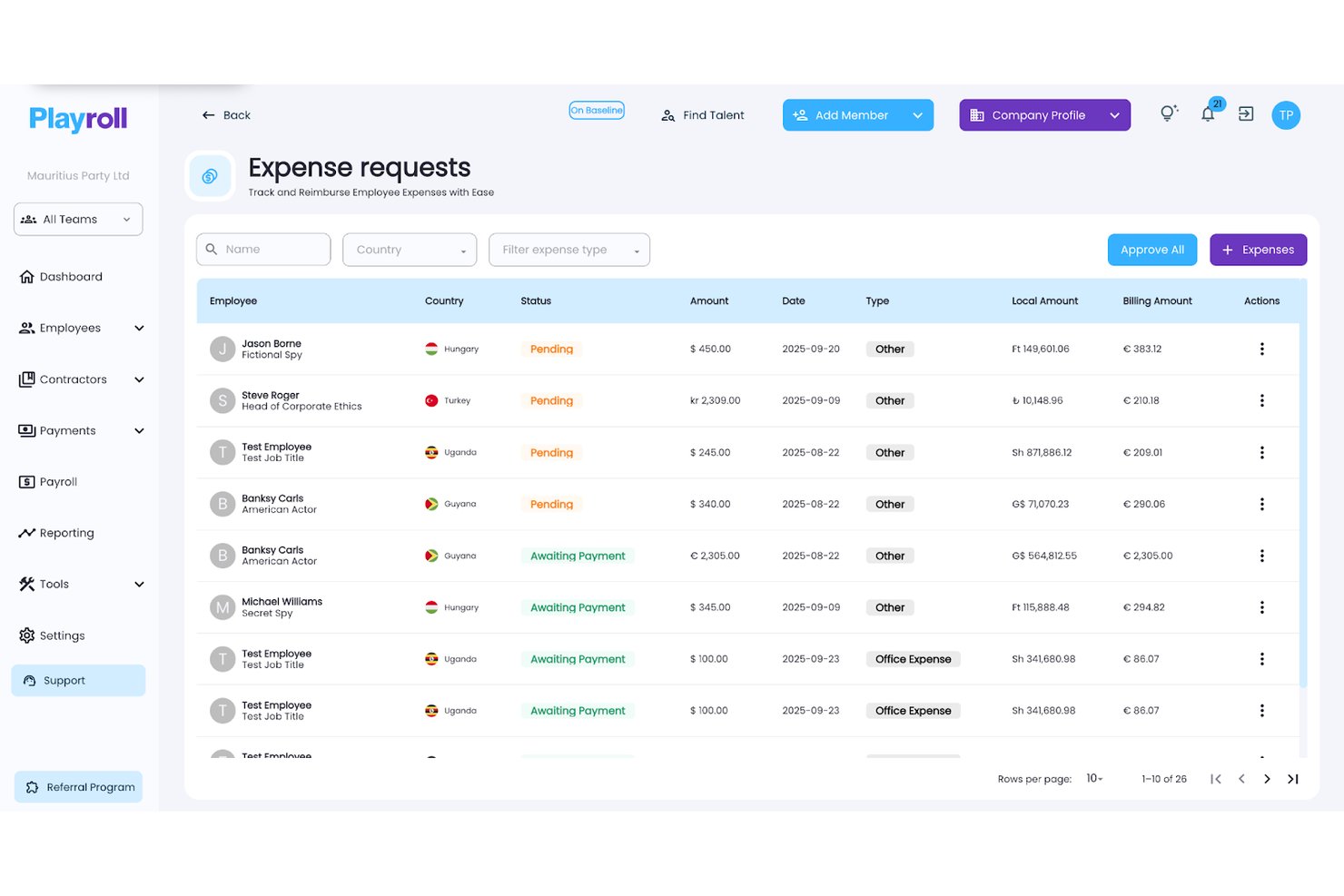Click the lightbulb tips icon

tap(1169, 113)
